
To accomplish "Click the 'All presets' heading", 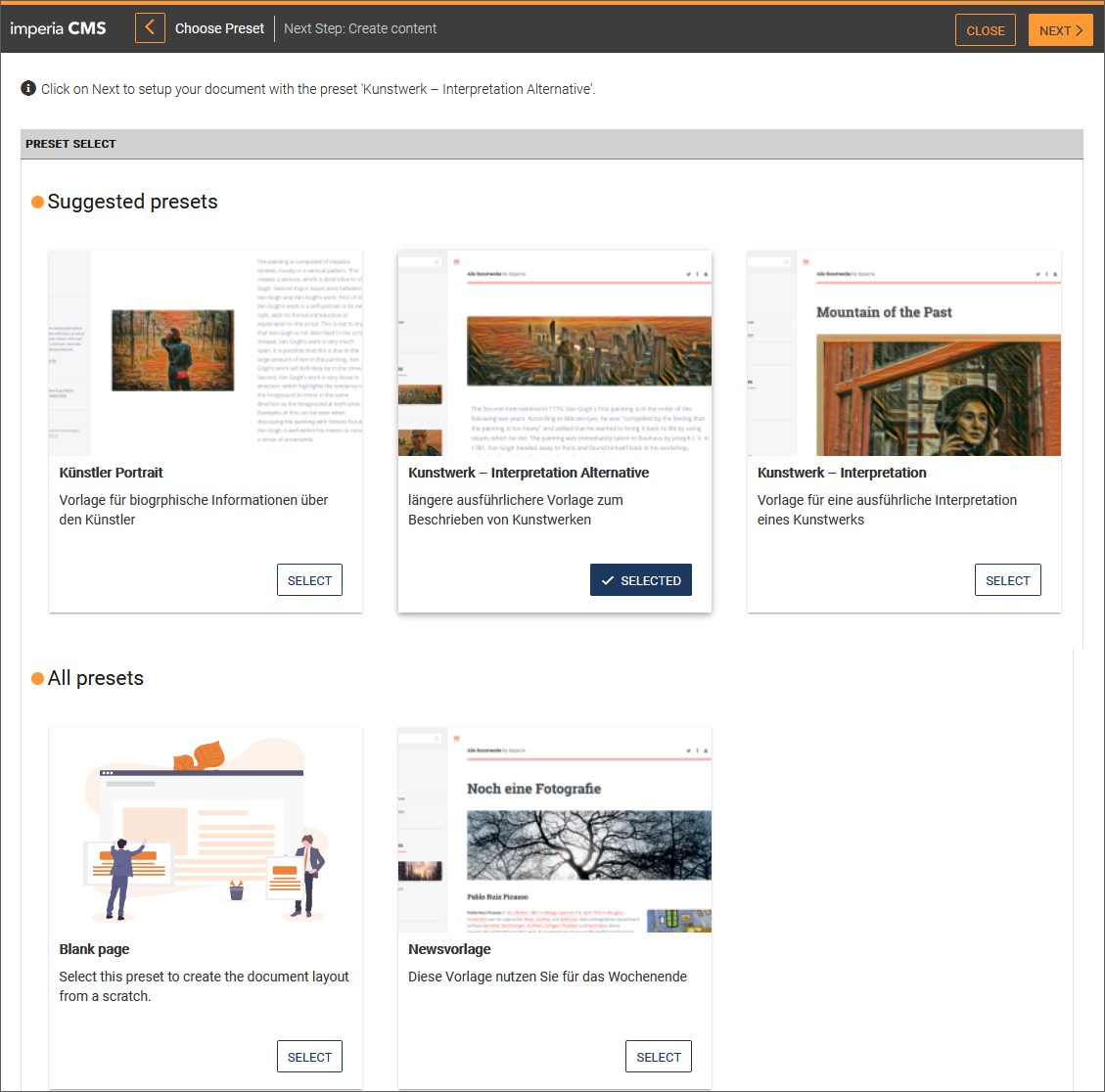I will (95, 678).
